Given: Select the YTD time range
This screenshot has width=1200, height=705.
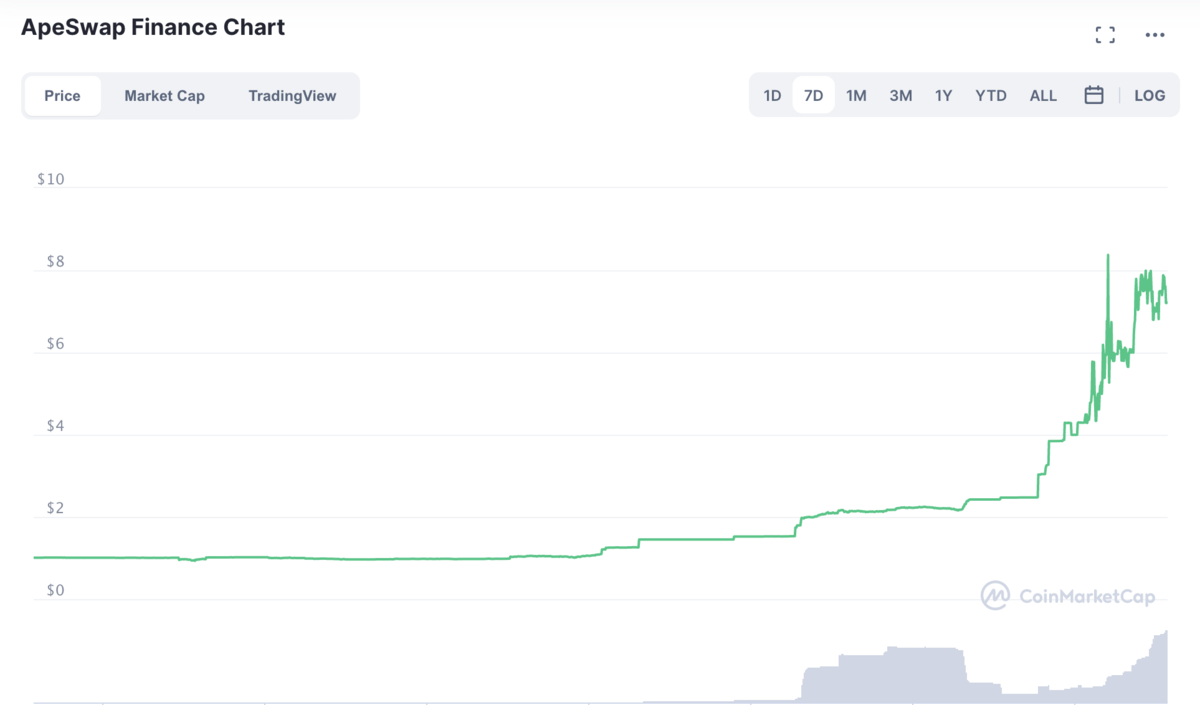Looking at the screenshot, I should pyautogui.click(x=991, y=96).
